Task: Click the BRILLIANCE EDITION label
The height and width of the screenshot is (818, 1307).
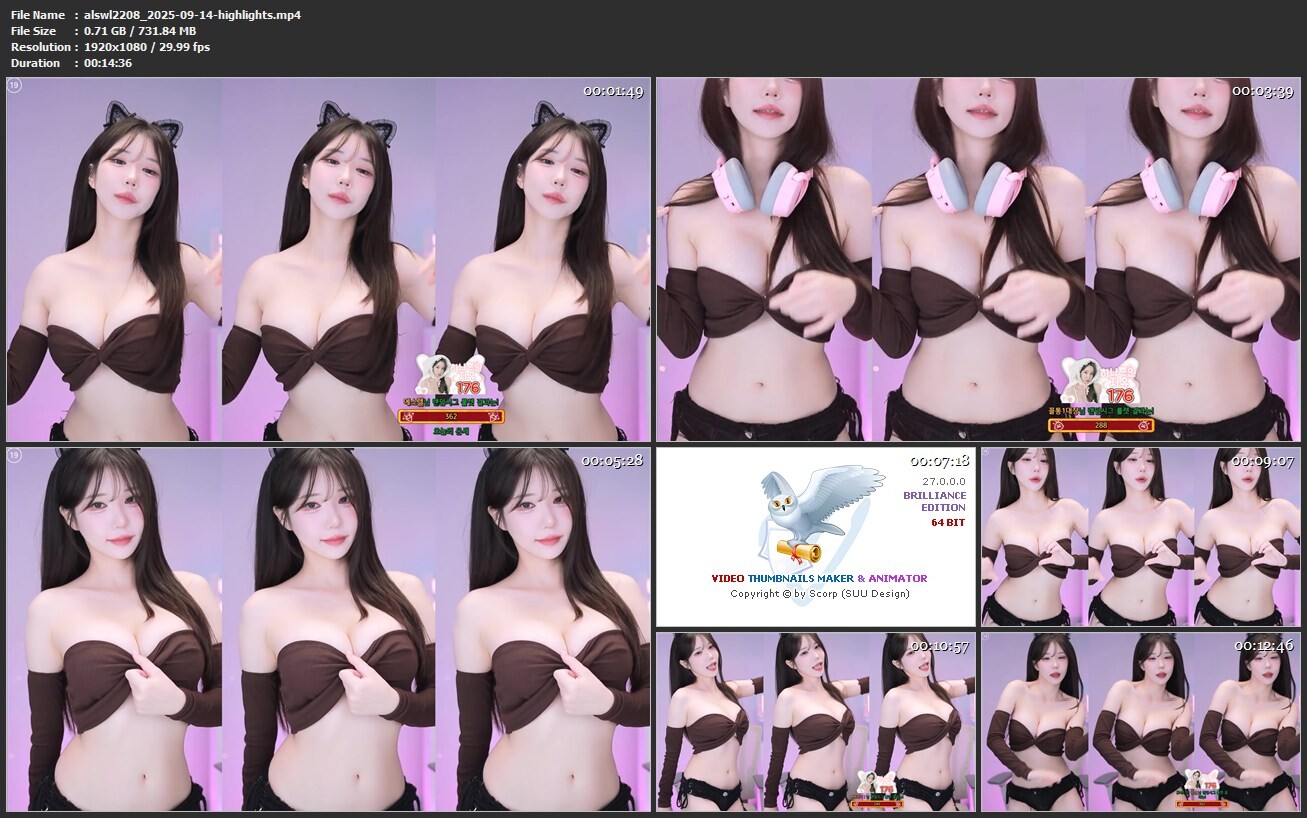Action: (935, 501)
